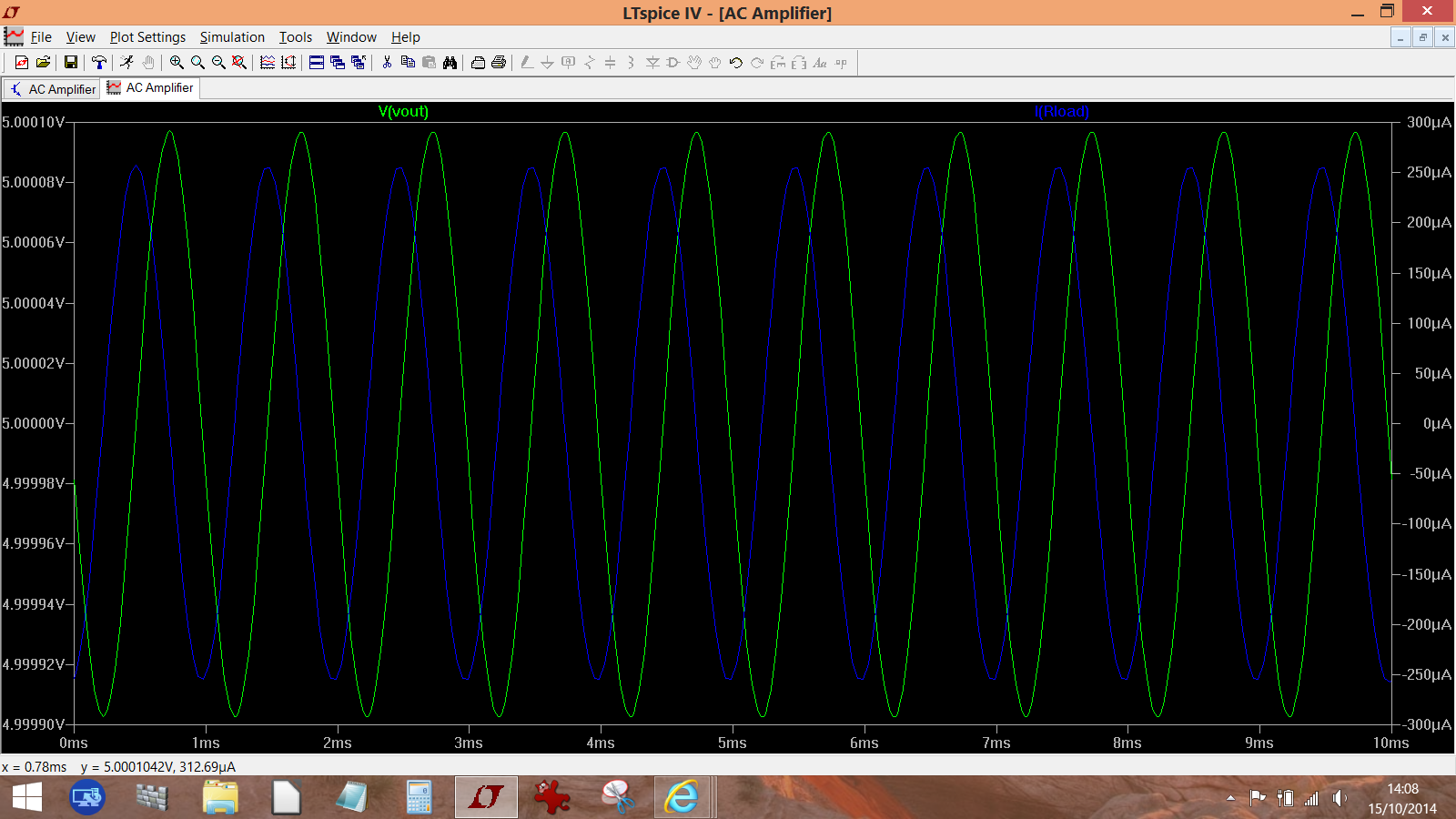Click the Zoom to fit crossed magnifier icon
The width and height of the screenshot is (1456, 819).
coord(239,63)
